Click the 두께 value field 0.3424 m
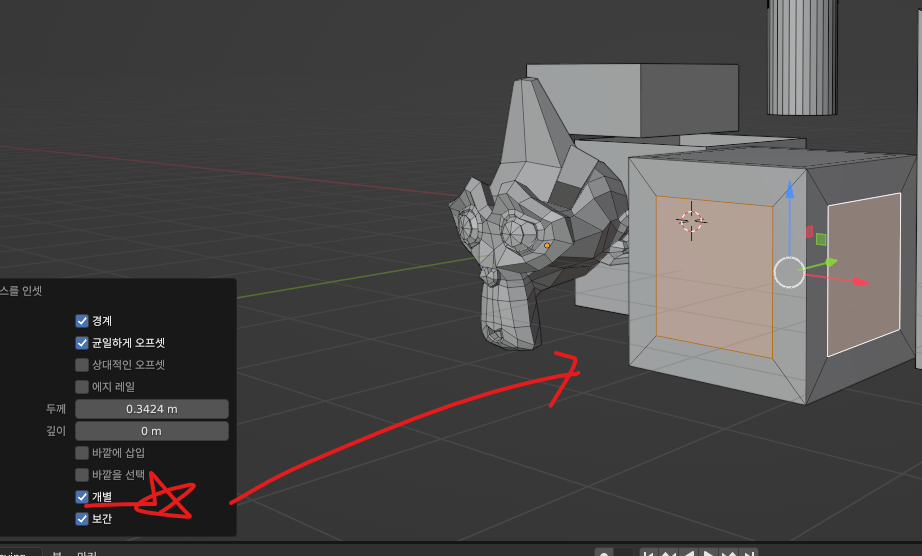922x556 pixels. pos(152,409)
